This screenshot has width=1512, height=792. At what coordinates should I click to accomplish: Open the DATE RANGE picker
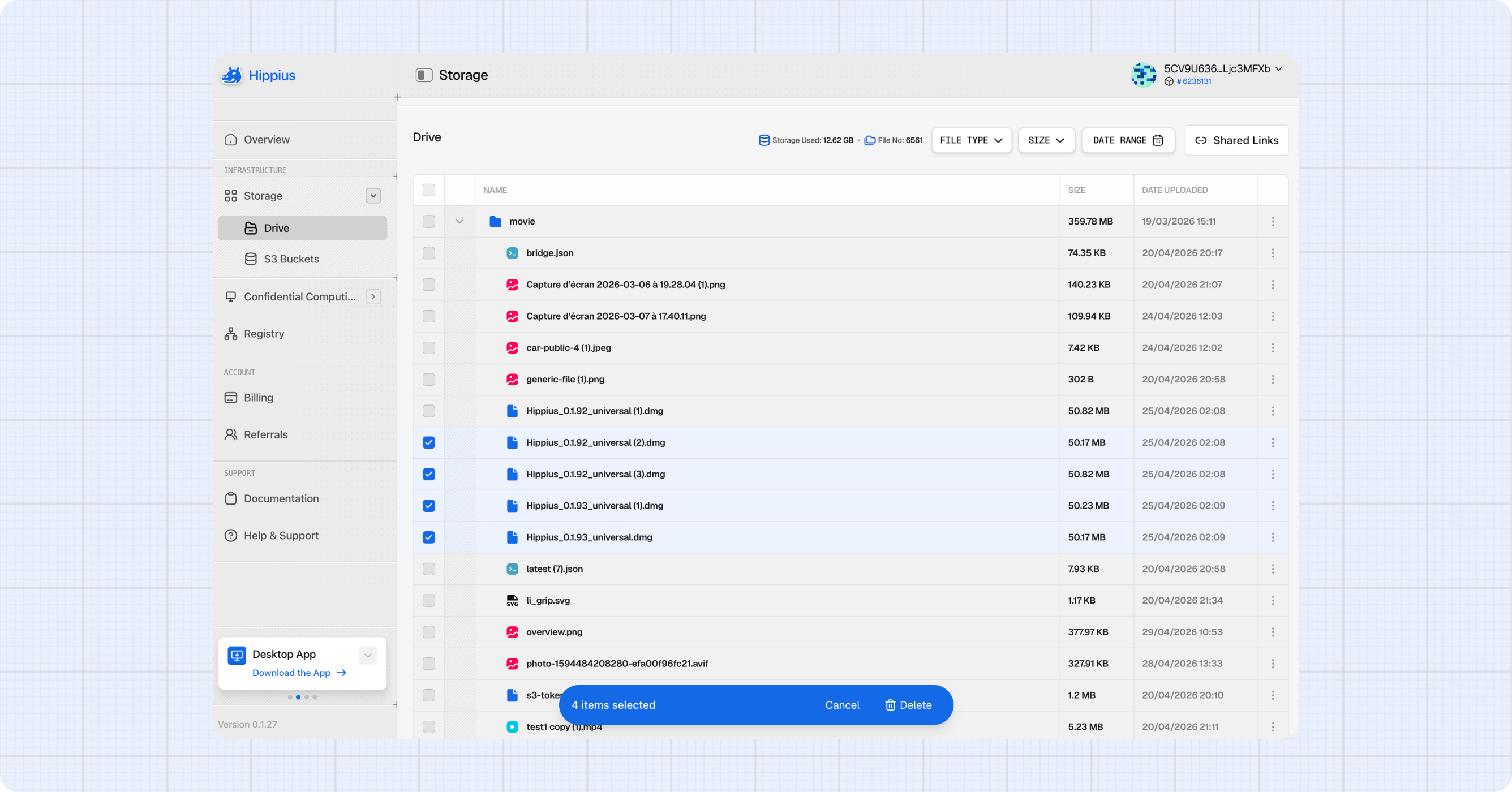tap(1128, 140)
